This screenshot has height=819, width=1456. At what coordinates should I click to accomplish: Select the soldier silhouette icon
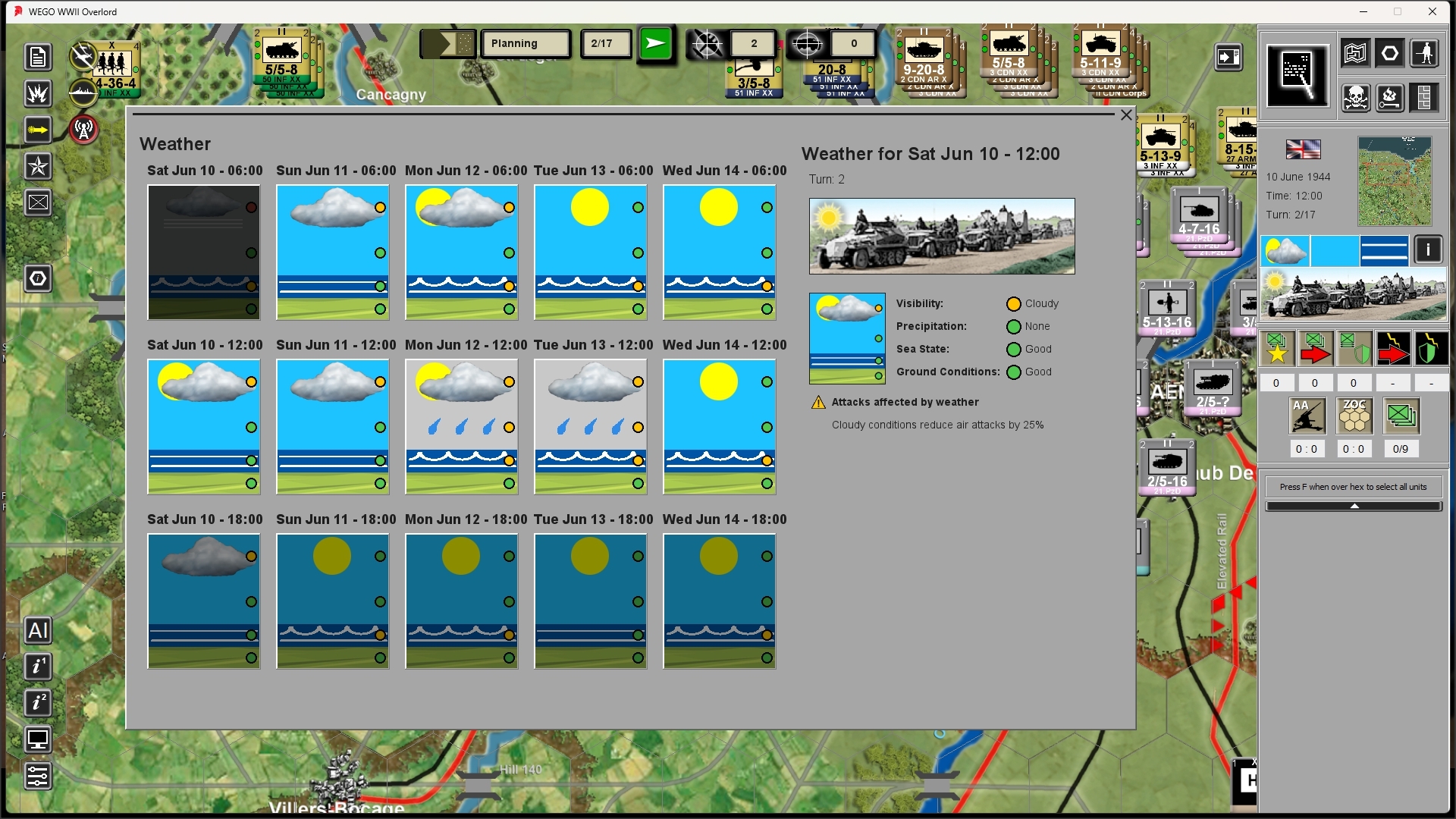[1426, 53]
